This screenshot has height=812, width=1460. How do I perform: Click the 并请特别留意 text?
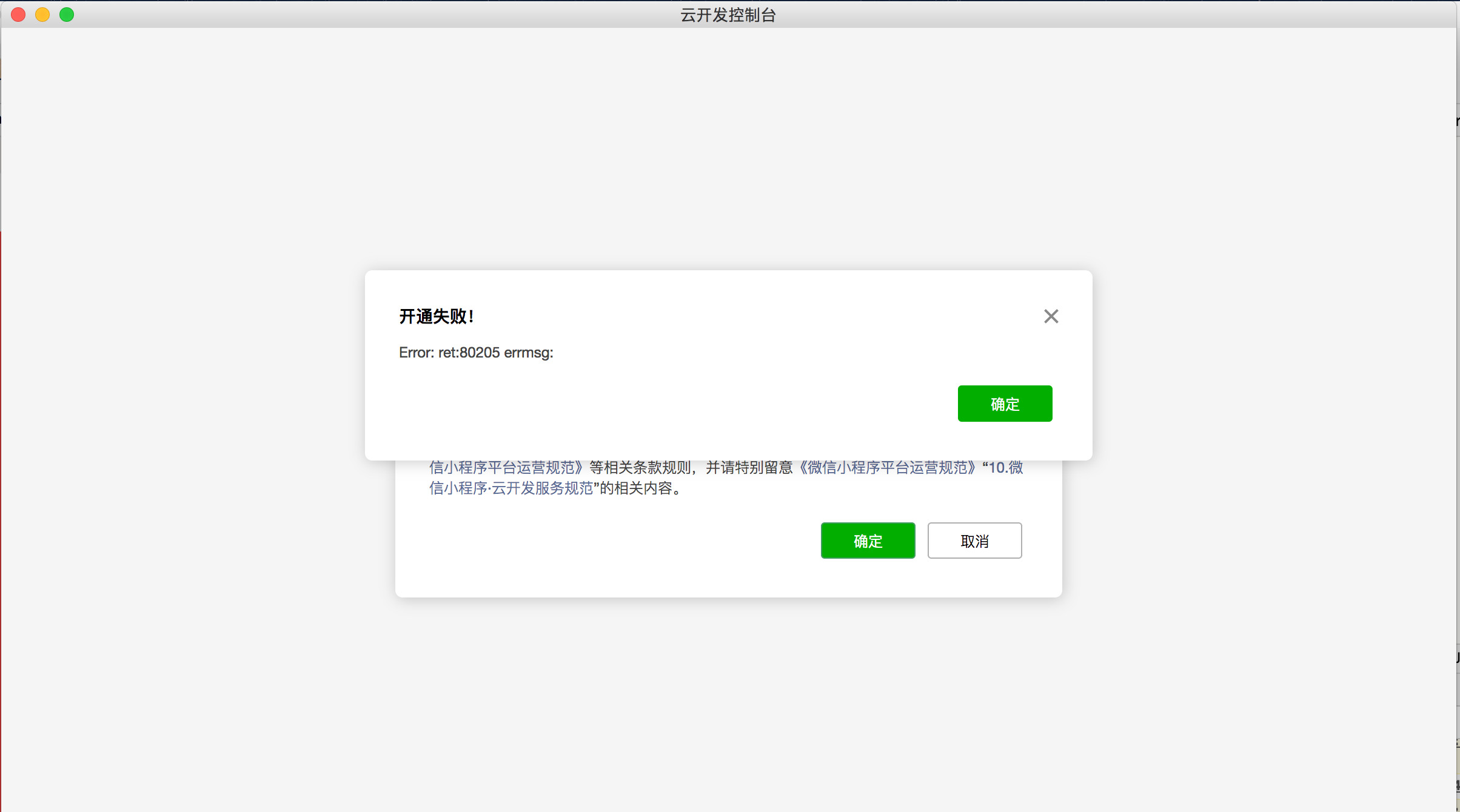click(x=749, y=468)
